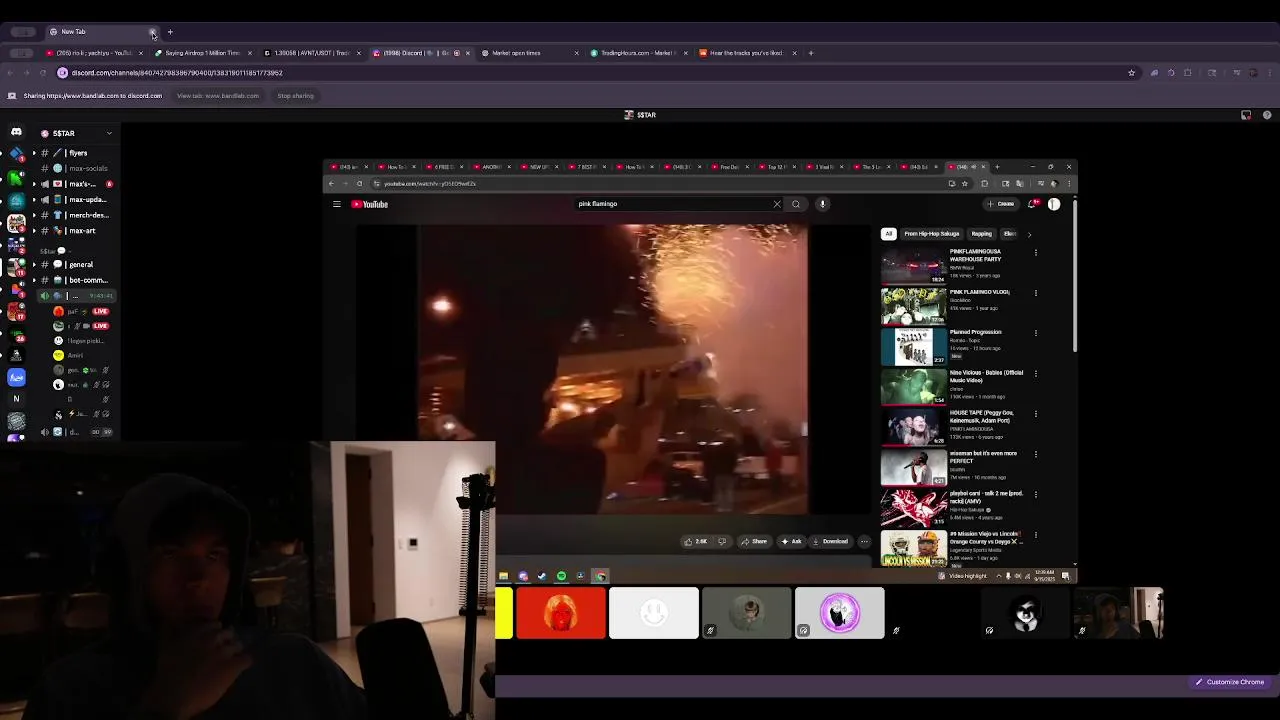Go to YouTube home via logo
This screenshot has width=1280, height=720.
(x=370, y=204)
